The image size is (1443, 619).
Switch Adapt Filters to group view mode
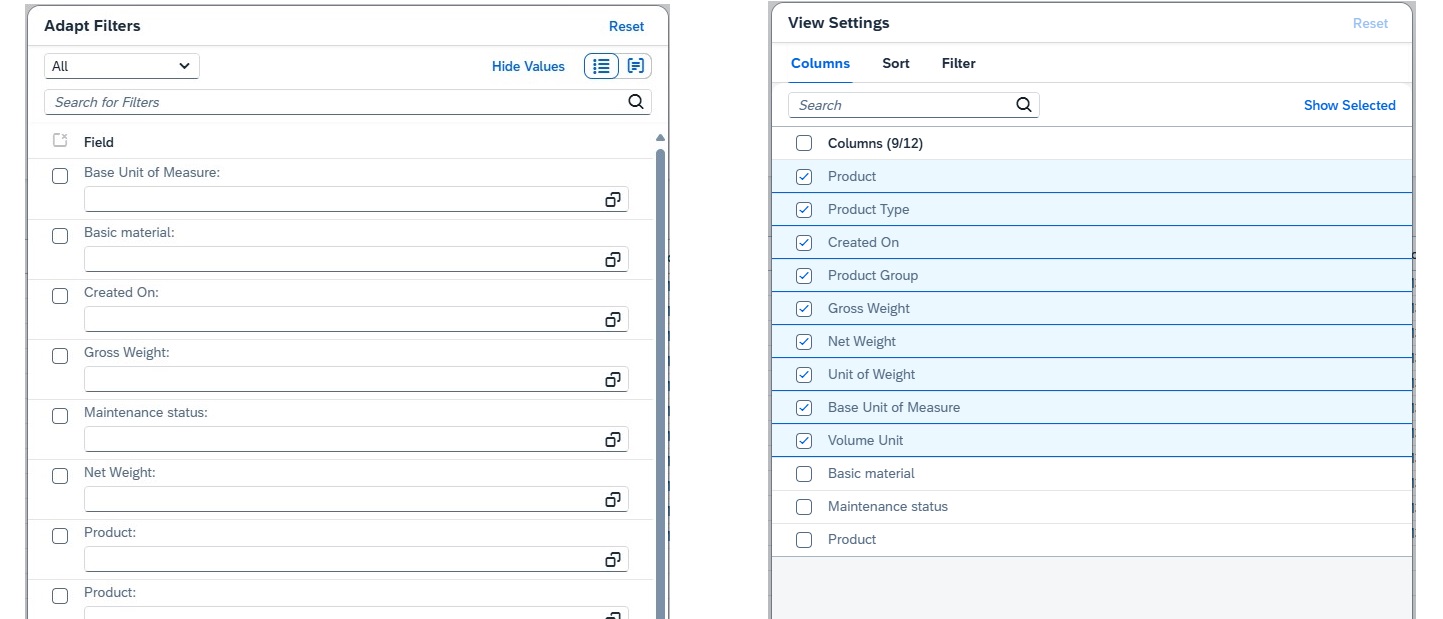637,66
